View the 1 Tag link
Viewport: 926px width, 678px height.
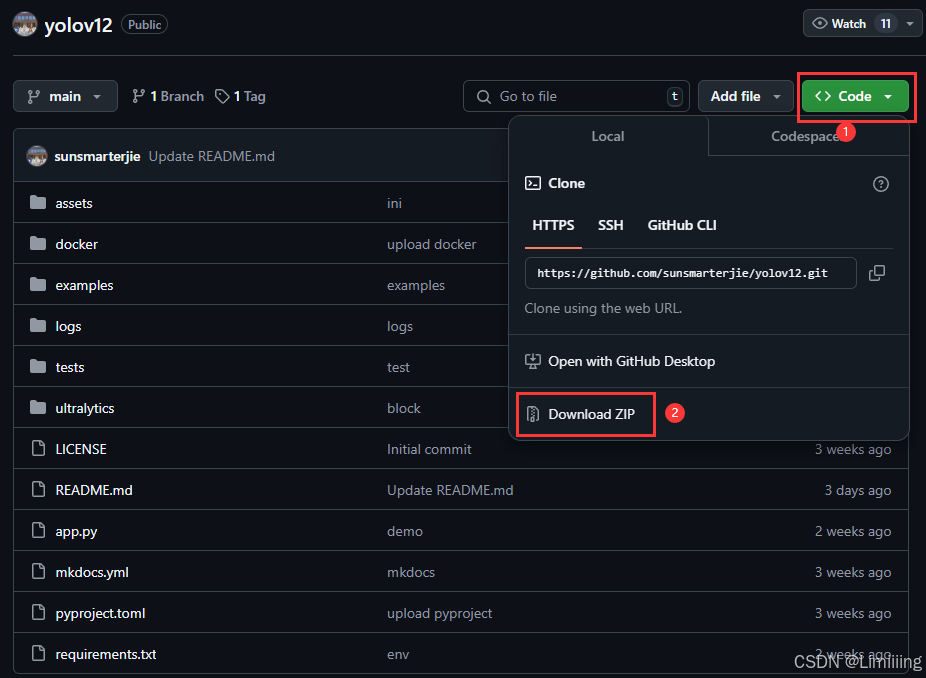[240, 96]
